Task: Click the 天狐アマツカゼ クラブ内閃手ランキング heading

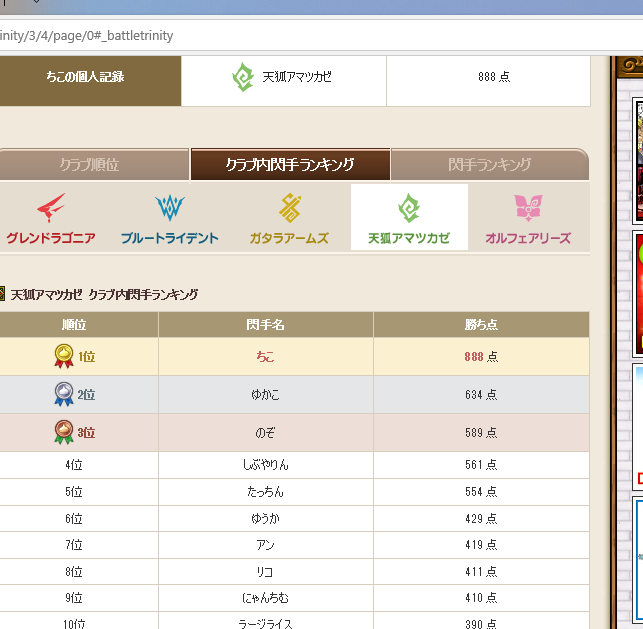Action: click(104, 294)
